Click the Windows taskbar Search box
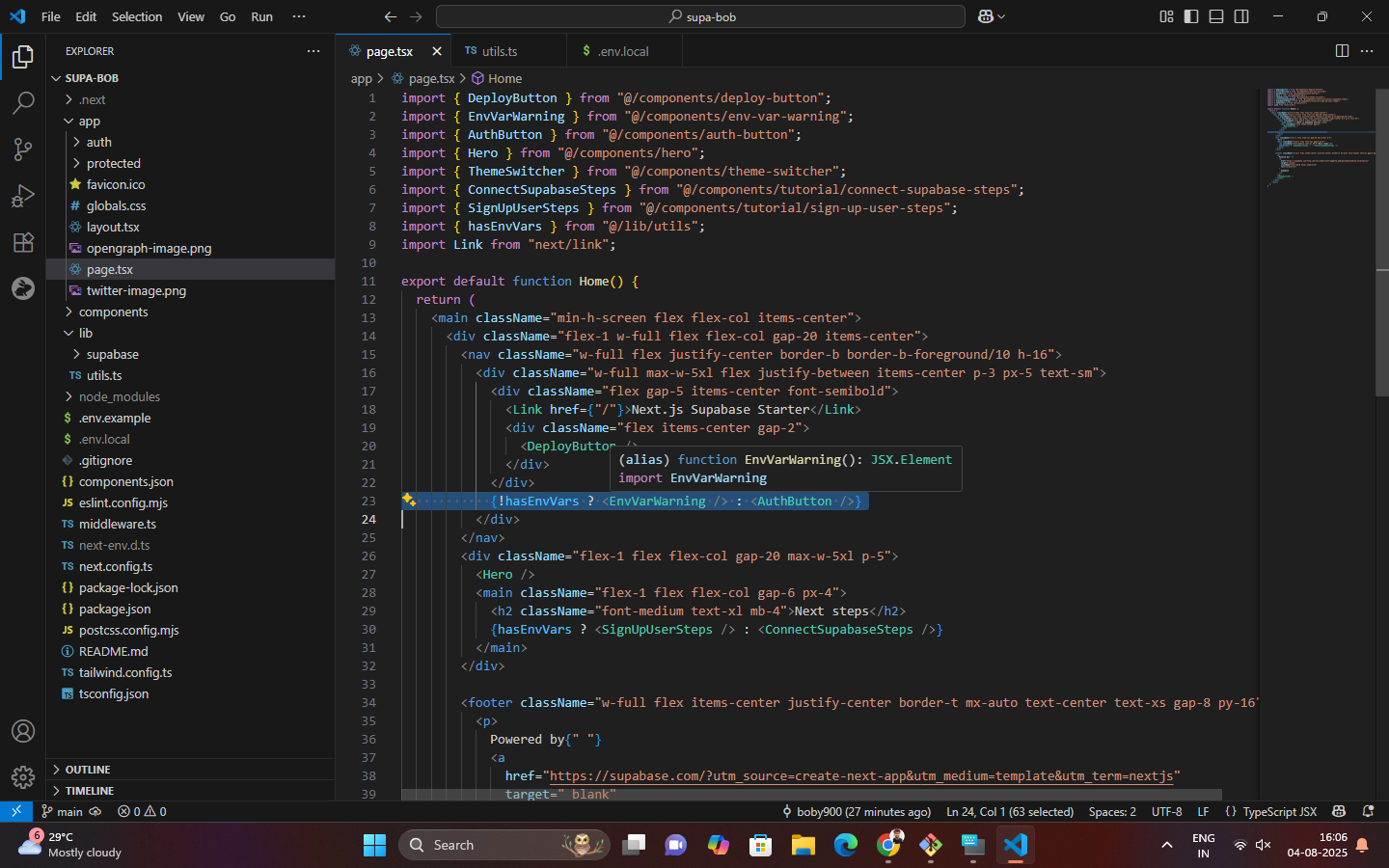 [x=504, y=845]
